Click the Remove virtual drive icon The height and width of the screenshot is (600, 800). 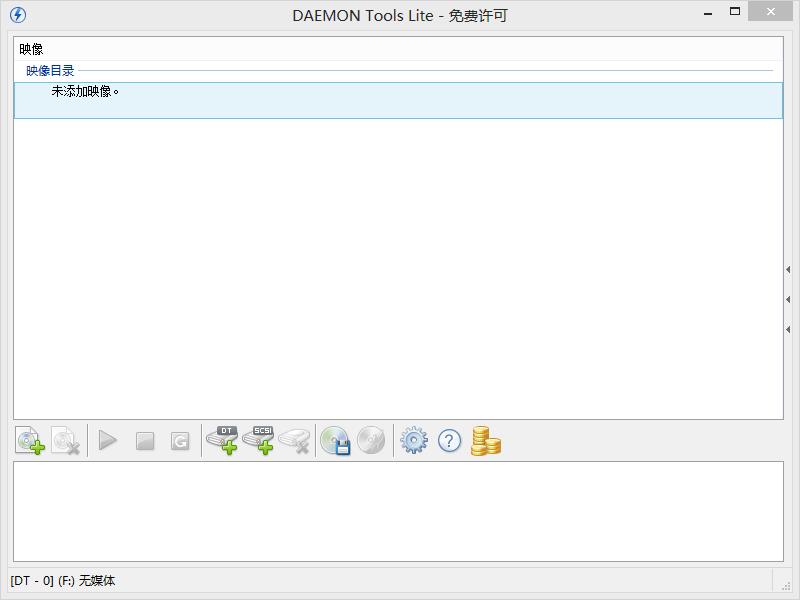[294, 441]
